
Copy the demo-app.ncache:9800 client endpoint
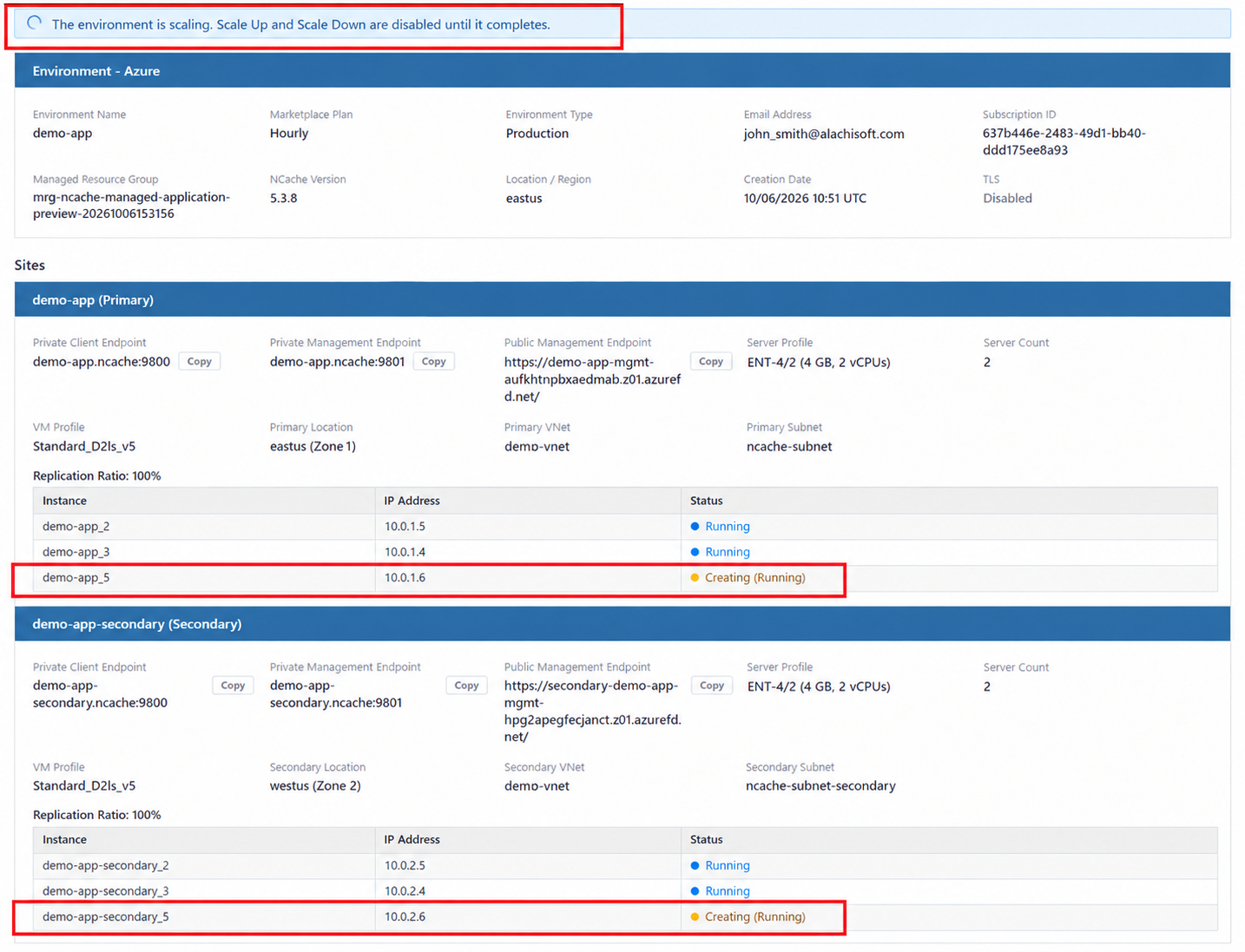point(200,362)
